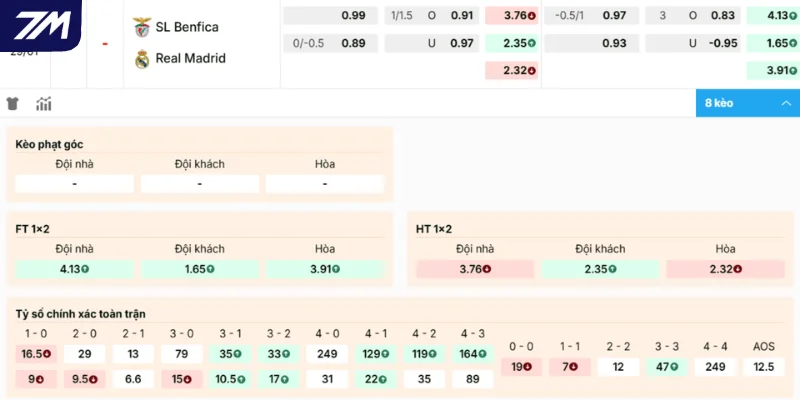Select the Under odds -0.95
This screenshot has width=800, height=400.
click(723, 44)
